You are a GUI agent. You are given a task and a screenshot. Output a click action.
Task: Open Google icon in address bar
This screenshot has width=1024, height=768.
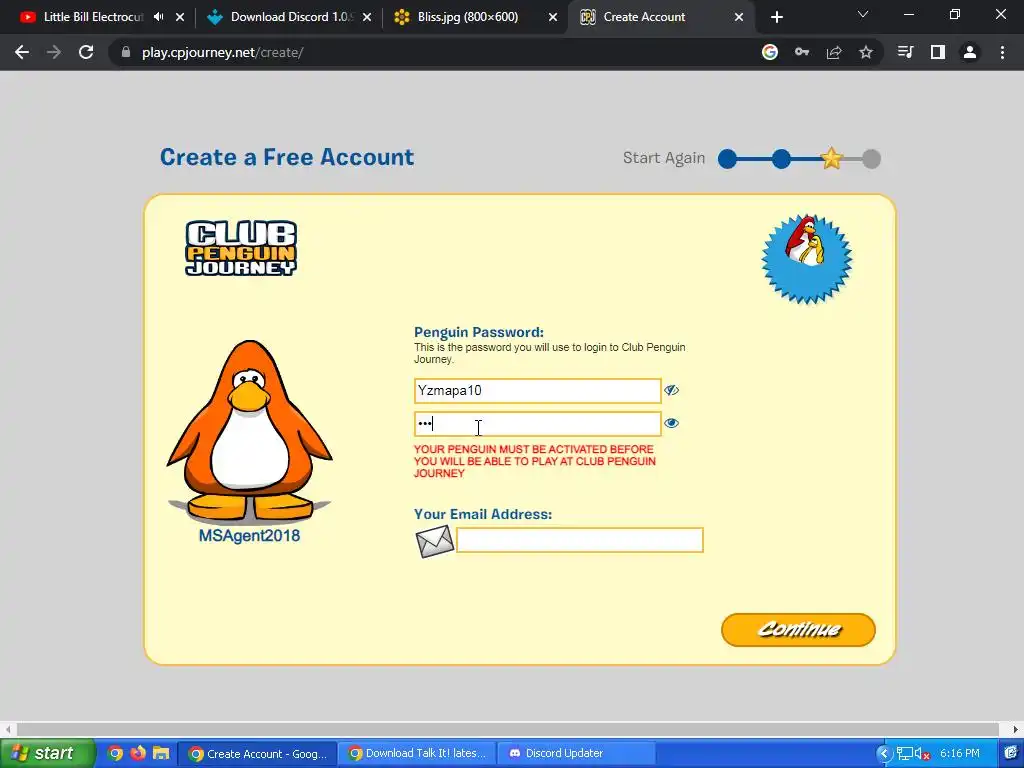pos(770,52)
